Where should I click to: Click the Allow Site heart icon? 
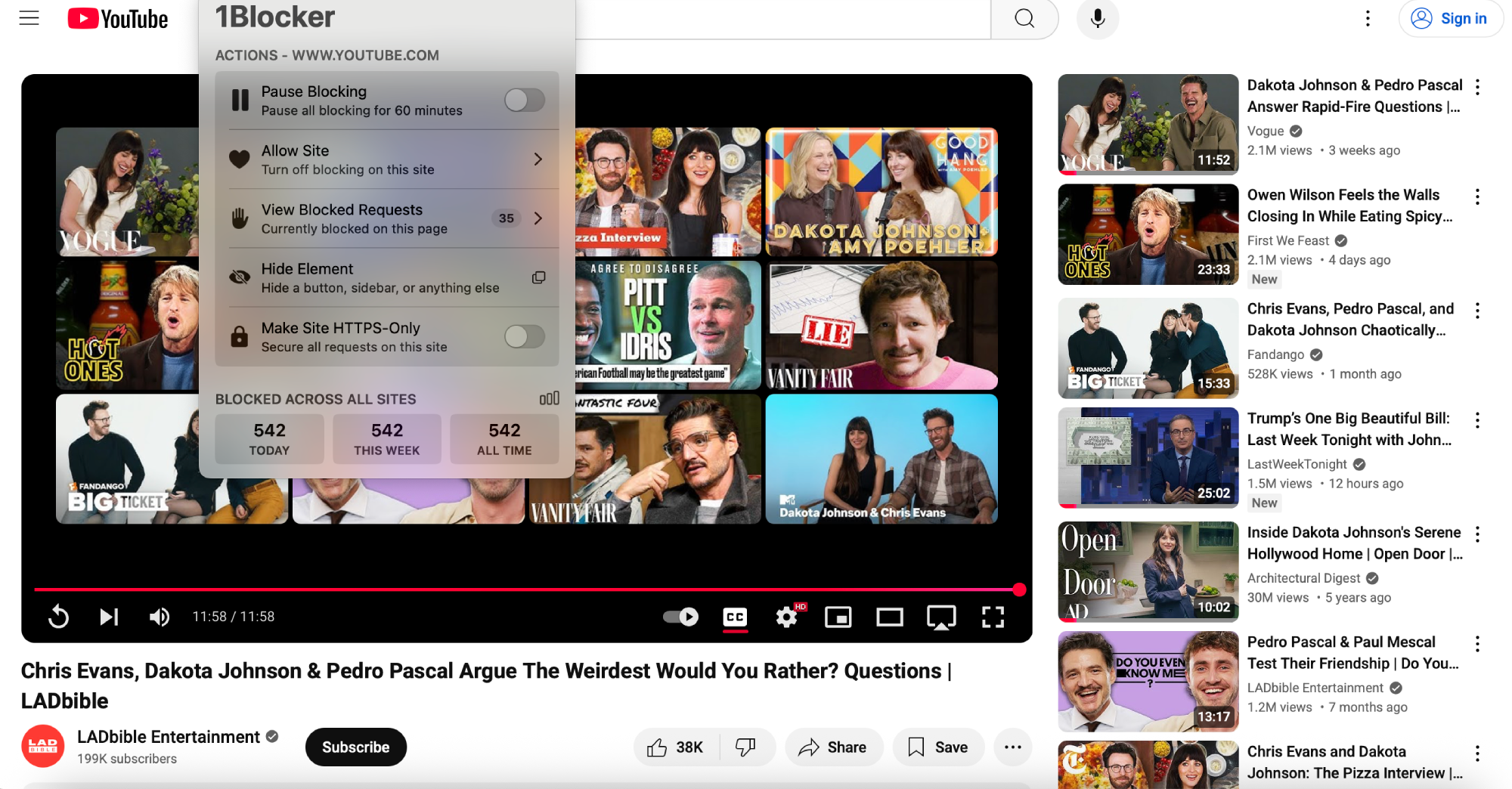[x=240, y=159]
